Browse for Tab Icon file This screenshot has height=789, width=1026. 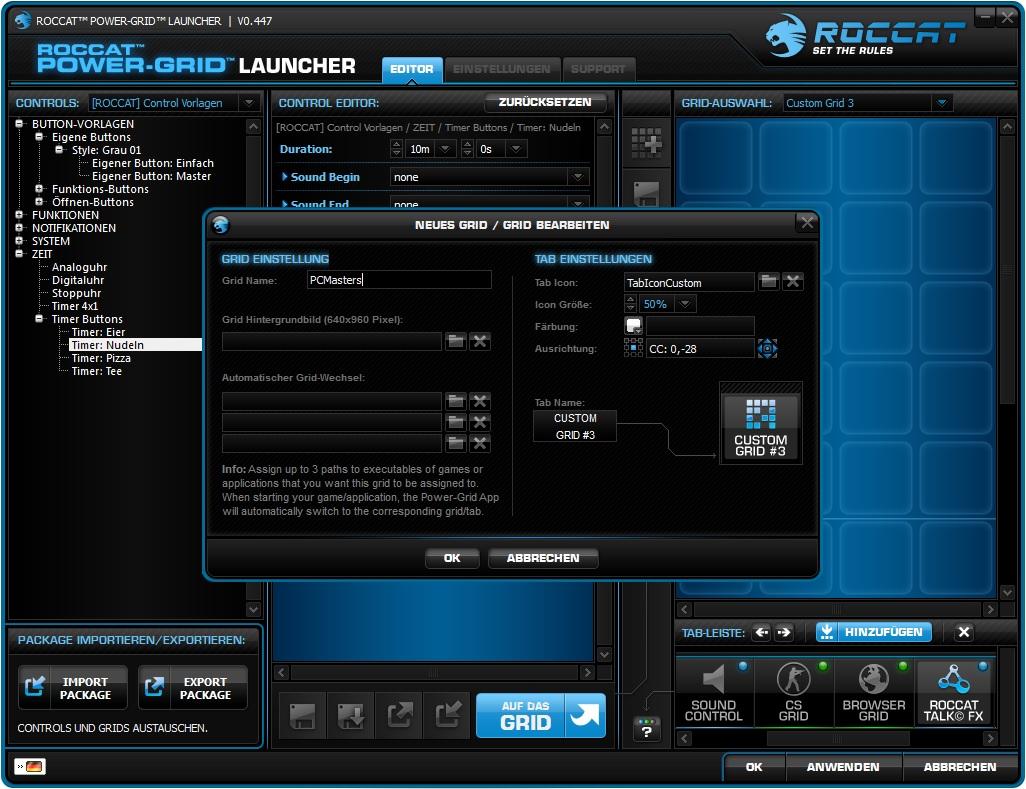pyautogui.click(x=769, y=282)
